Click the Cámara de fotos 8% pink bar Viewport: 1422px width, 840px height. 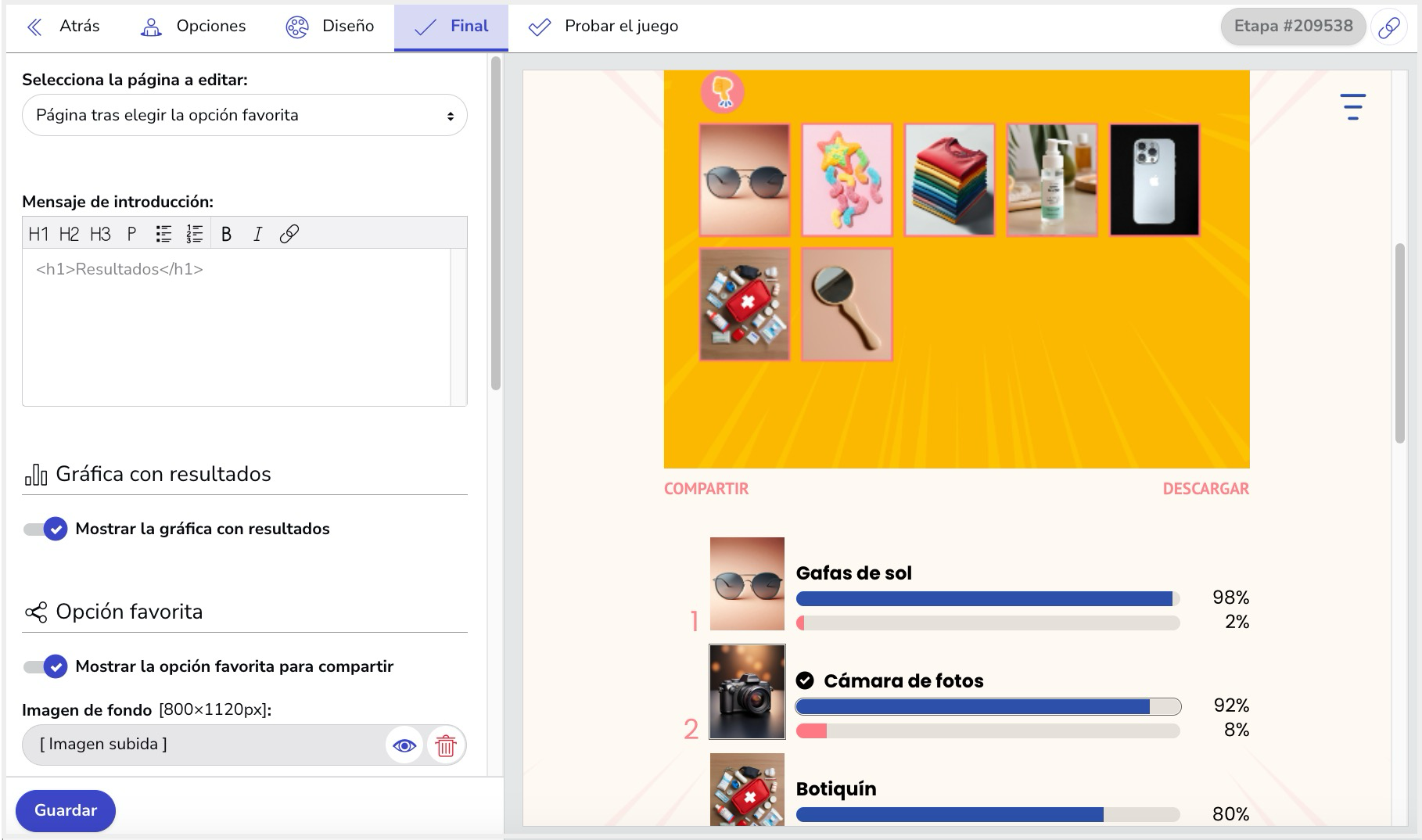pyautogui.click(x=811, y=731)
